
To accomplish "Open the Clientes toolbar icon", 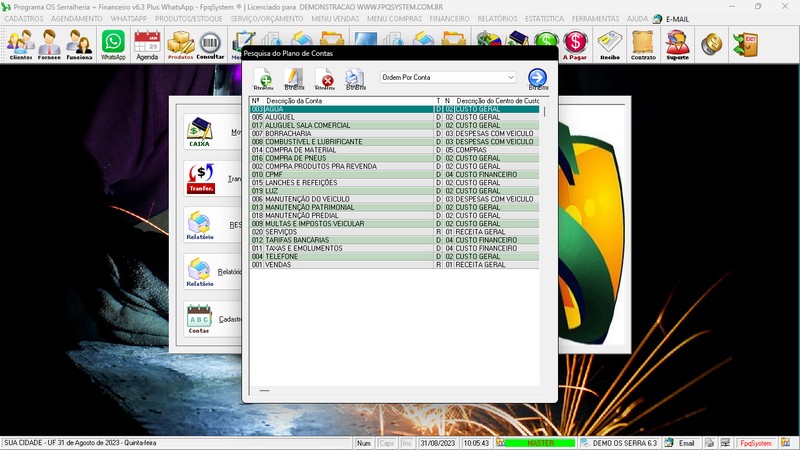I will click(x=20, y=45).
